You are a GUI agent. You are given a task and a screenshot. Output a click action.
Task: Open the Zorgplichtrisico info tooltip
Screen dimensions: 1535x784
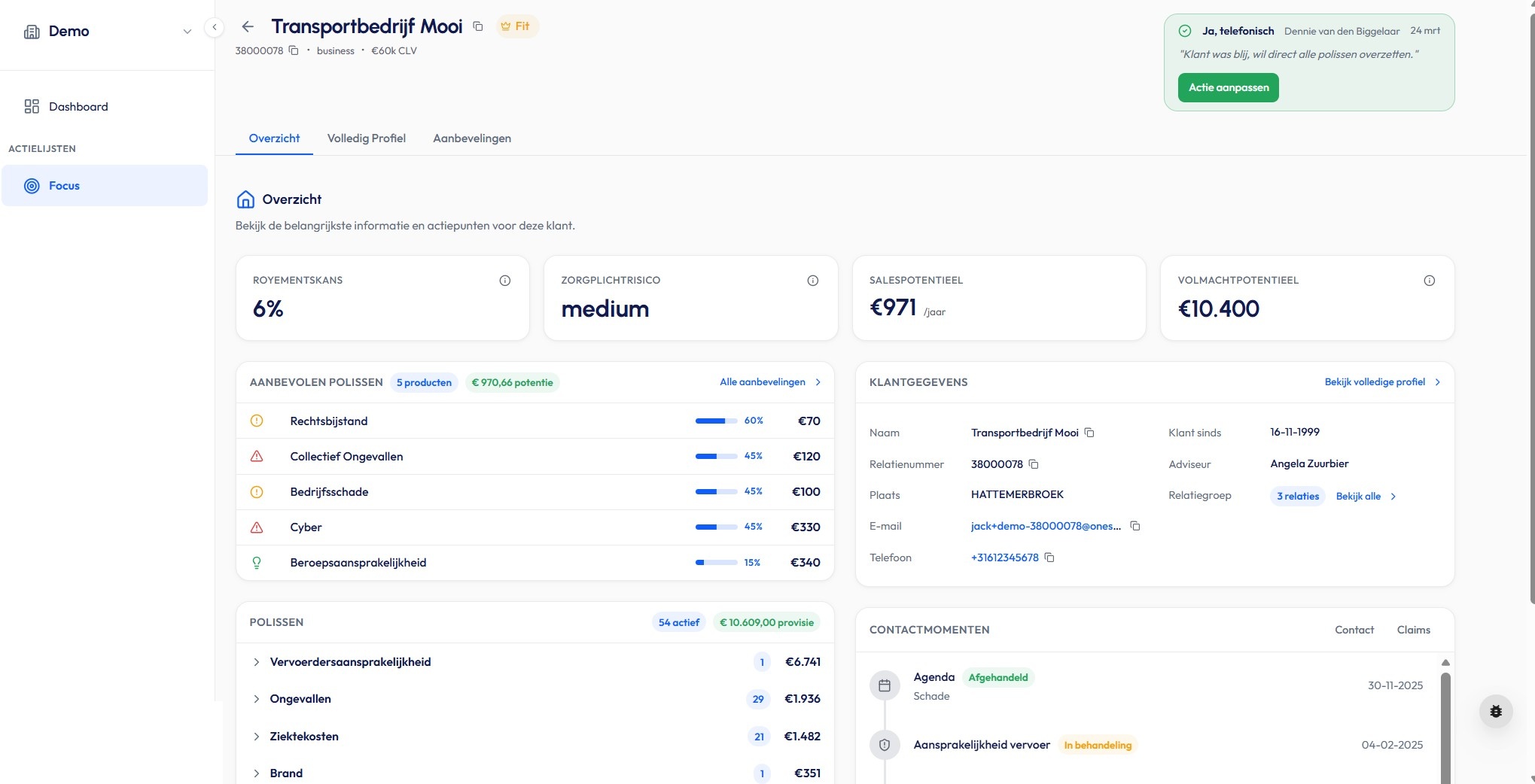pyautogui.click(x=812, y=280)
